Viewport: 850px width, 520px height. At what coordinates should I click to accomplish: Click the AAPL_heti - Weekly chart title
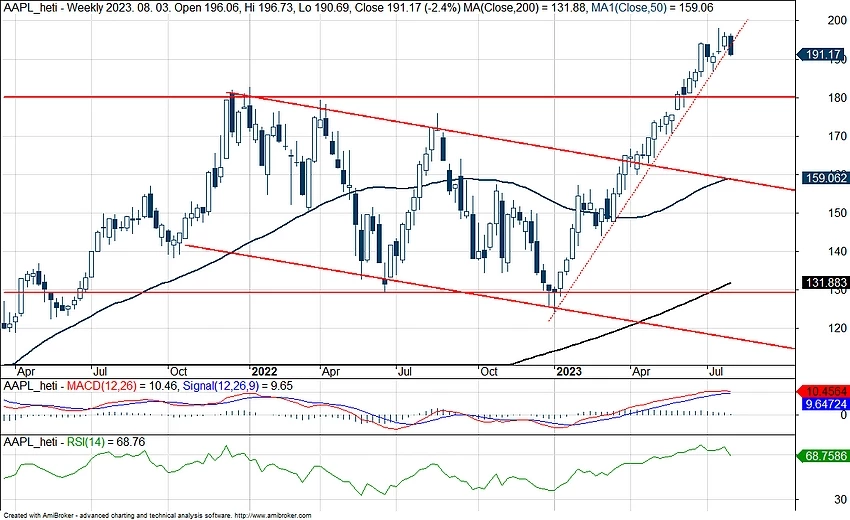(52, 8)
